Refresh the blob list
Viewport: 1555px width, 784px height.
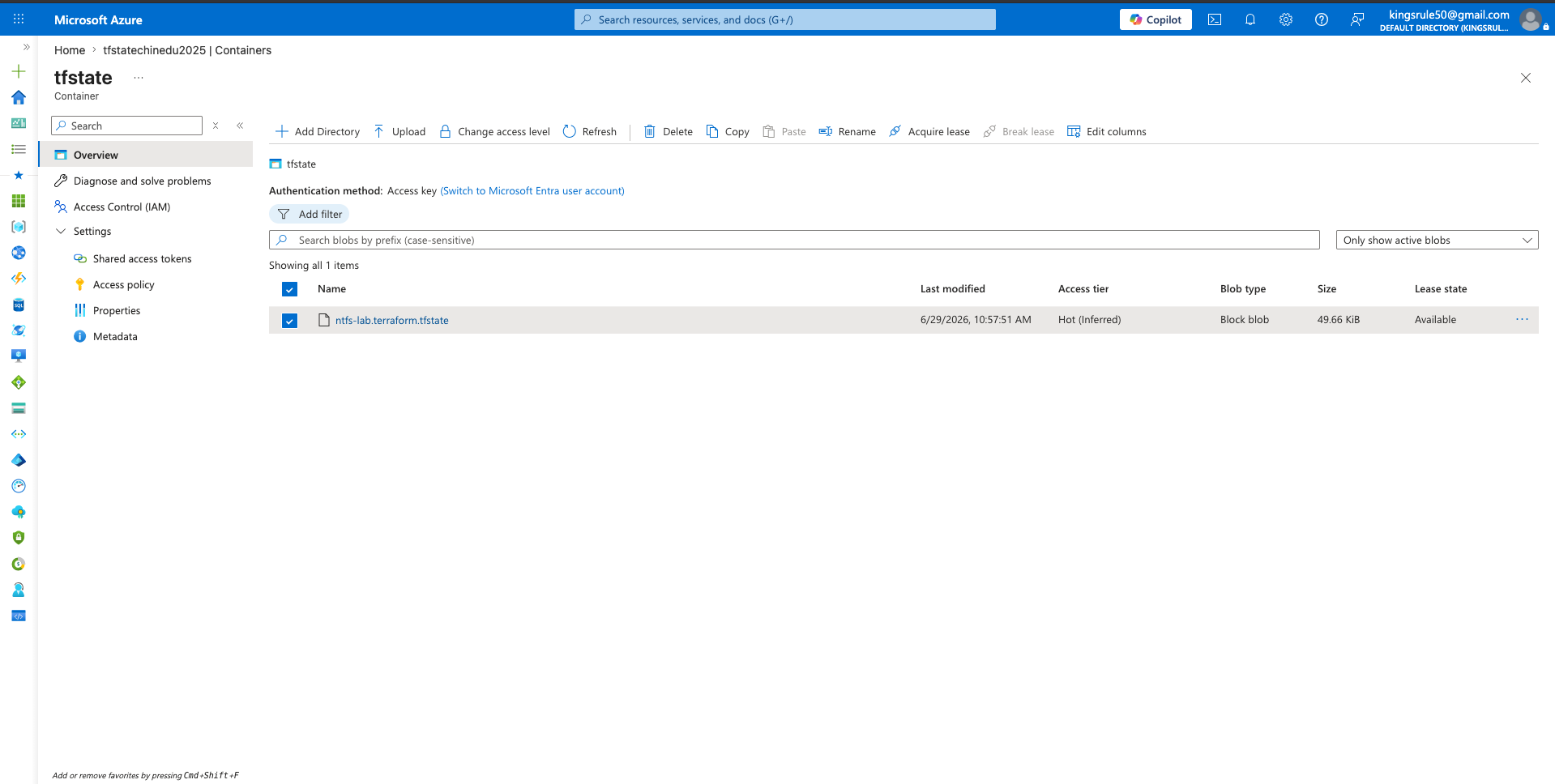click(x=590, y=131)
